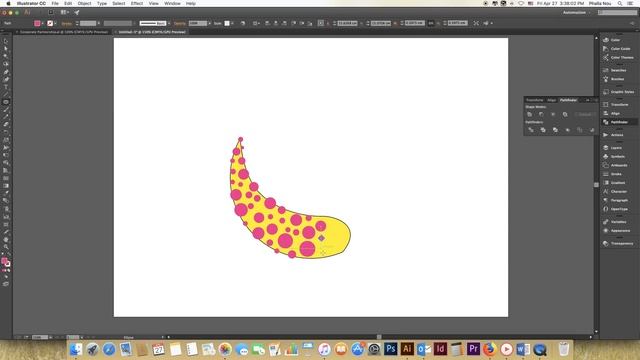This screenshot has width=640, height=360.
Task: Select the Magic Wand tool
Action: [6, 56]
